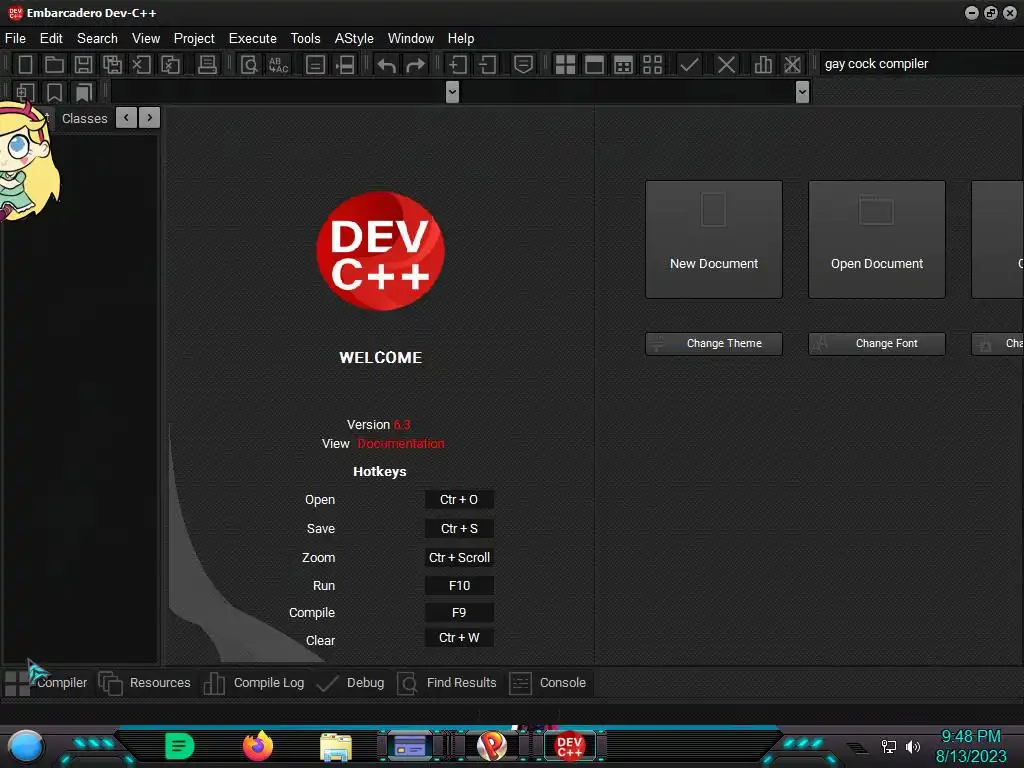Image resolution: width=1024 pixels, height=768 pixels.
Task: Click the Change Theme button
Action: (714, 344)
